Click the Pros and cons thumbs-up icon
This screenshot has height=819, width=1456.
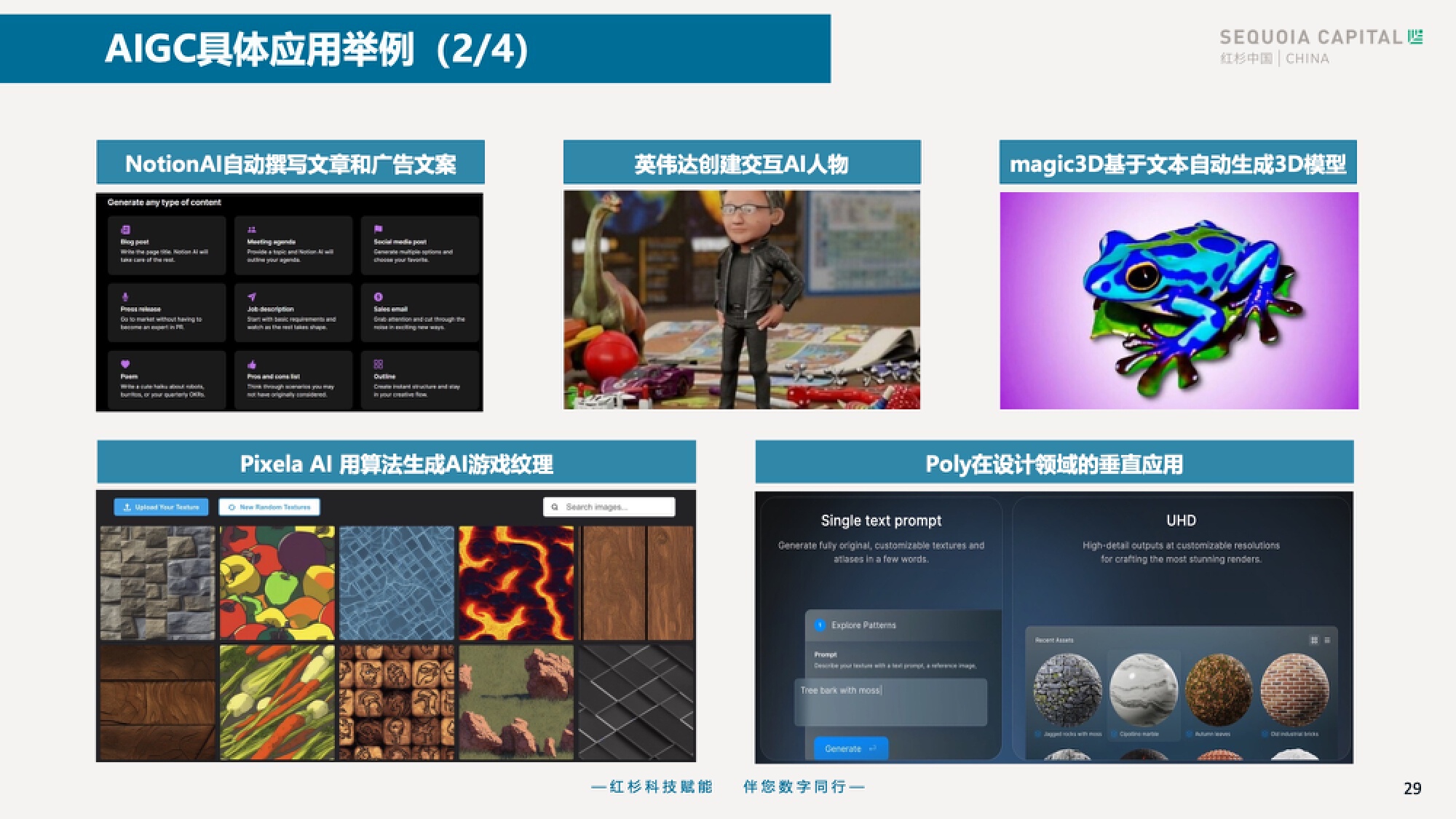click(252, 364)
